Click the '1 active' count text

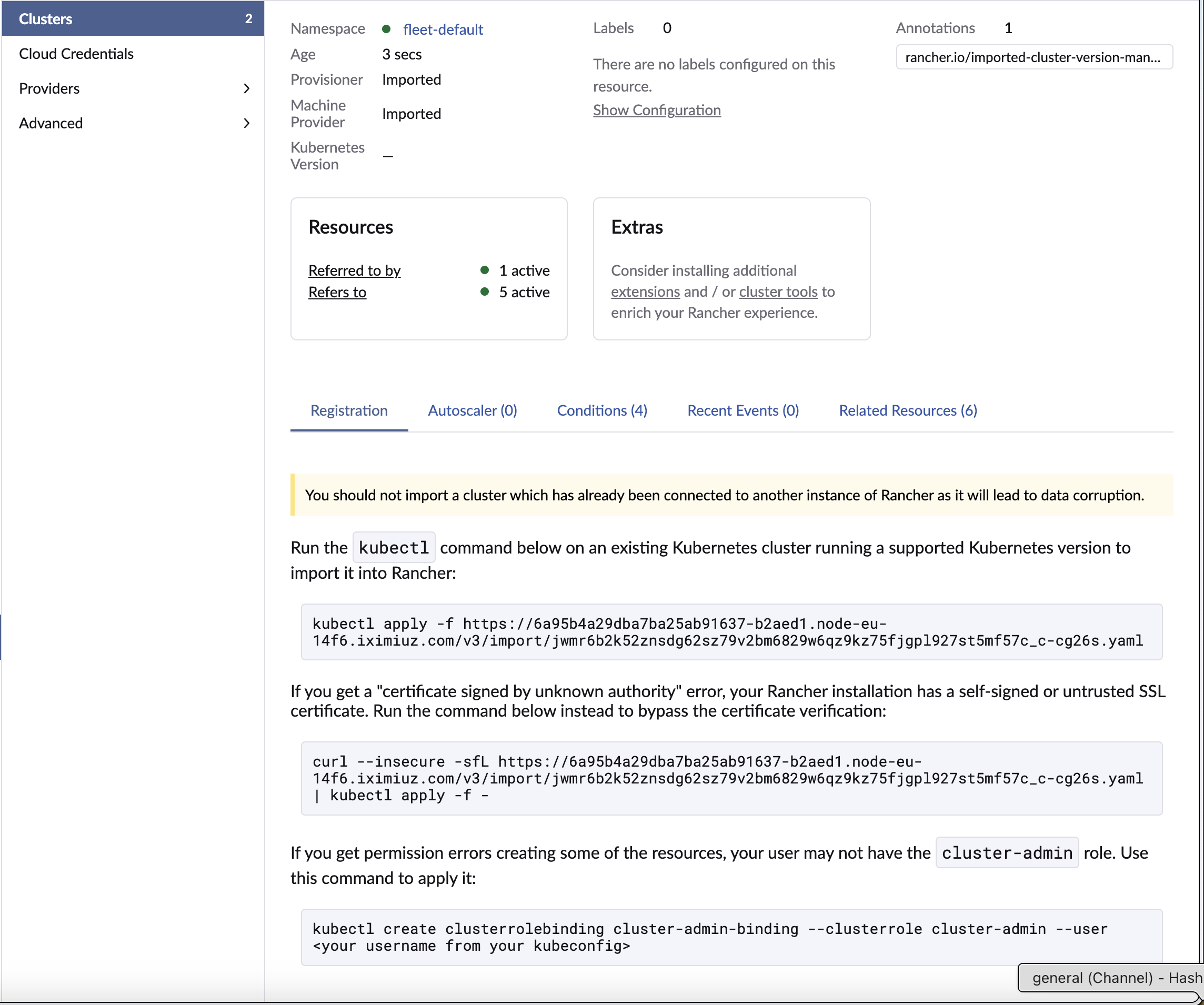(x=524, y=270)
